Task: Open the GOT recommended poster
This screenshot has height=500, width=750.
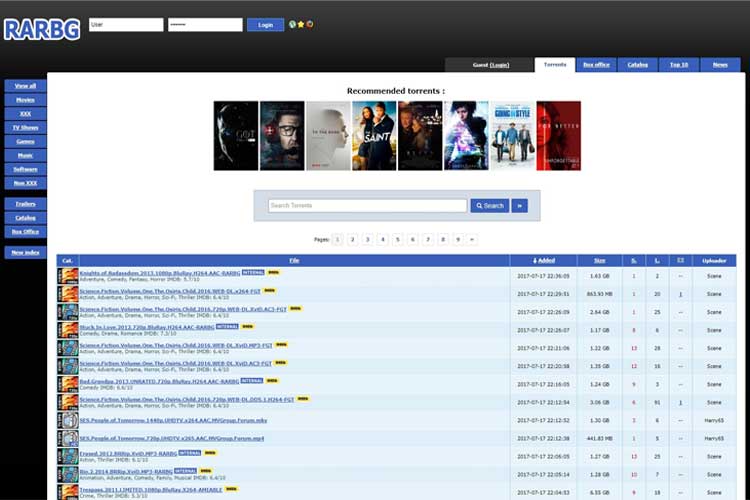Action: [x=236, y=135]
